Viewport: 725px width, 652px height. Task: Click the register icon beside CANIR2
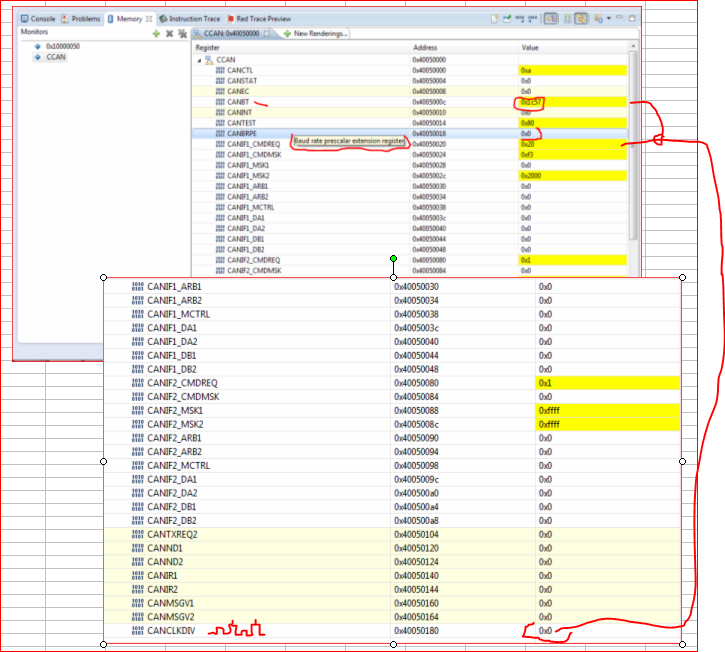[137, 590]
